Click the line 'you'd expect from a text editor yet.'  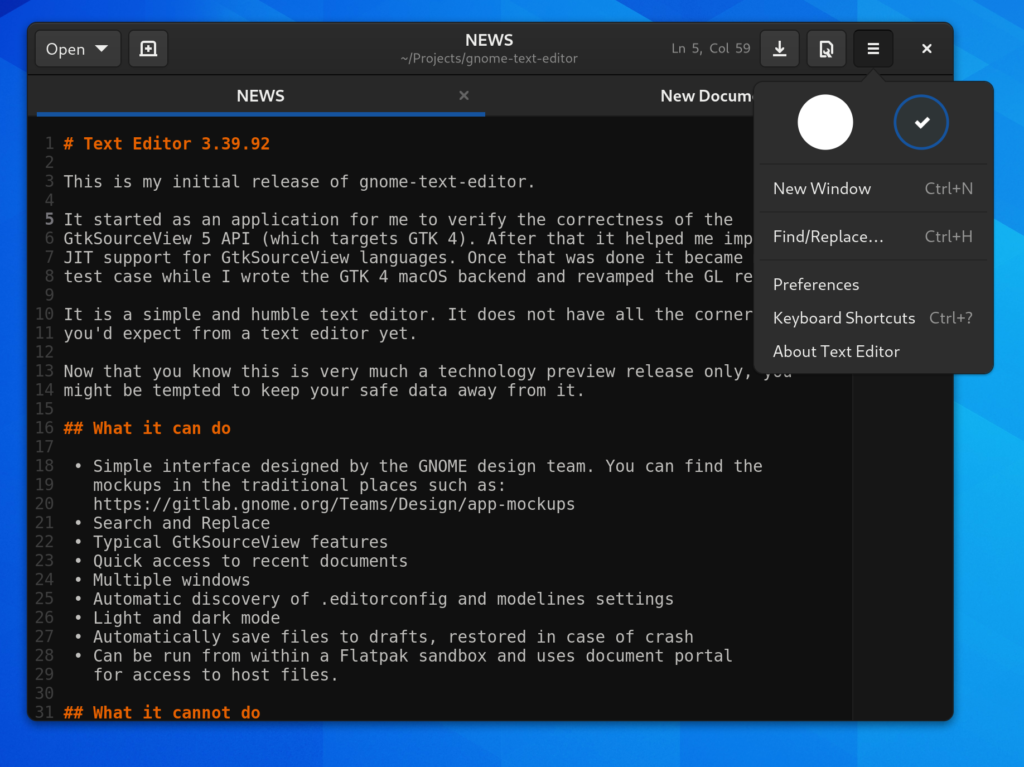point(240,333)
